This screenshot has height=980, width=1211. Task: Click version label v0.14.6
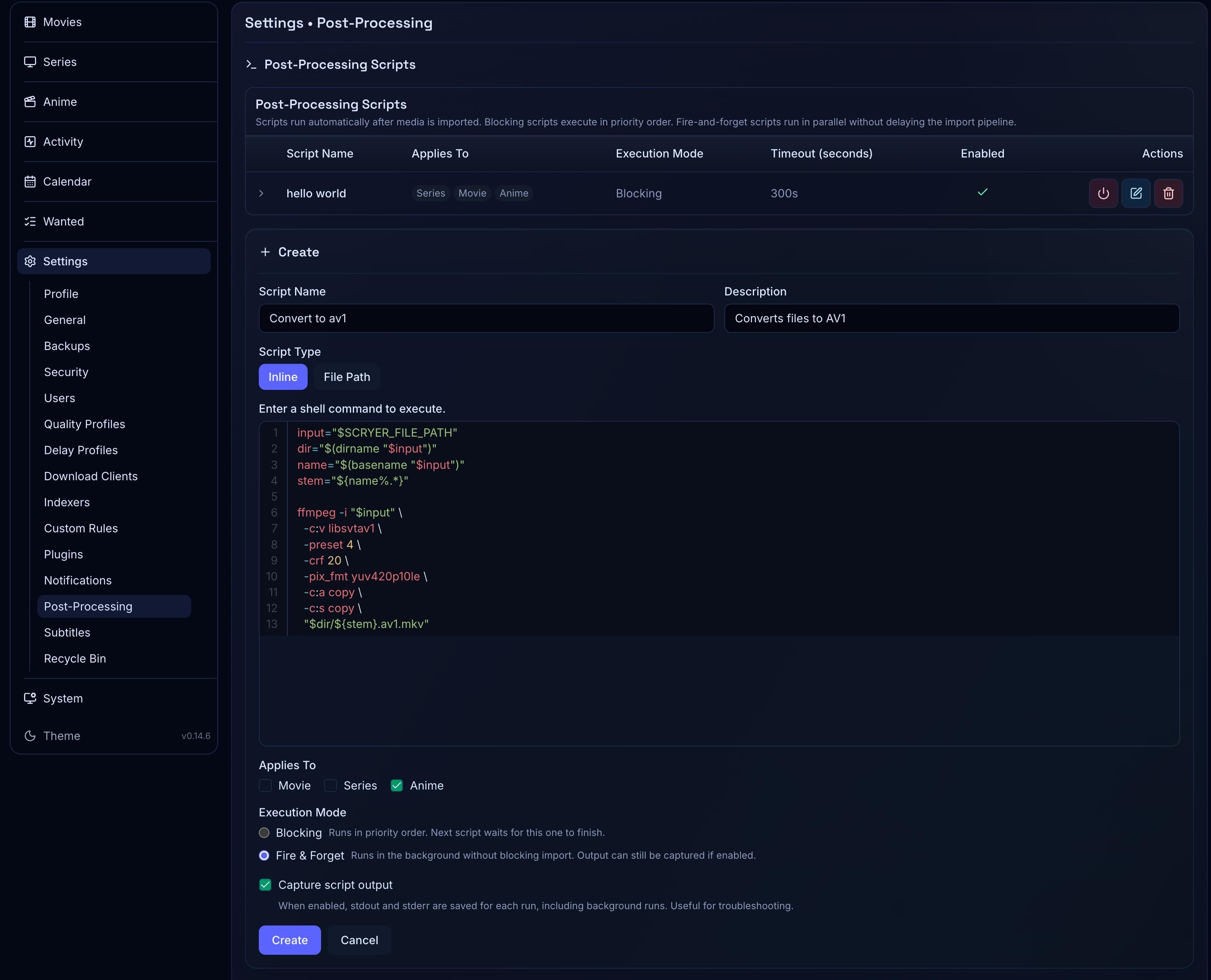(x=196, y=735)
